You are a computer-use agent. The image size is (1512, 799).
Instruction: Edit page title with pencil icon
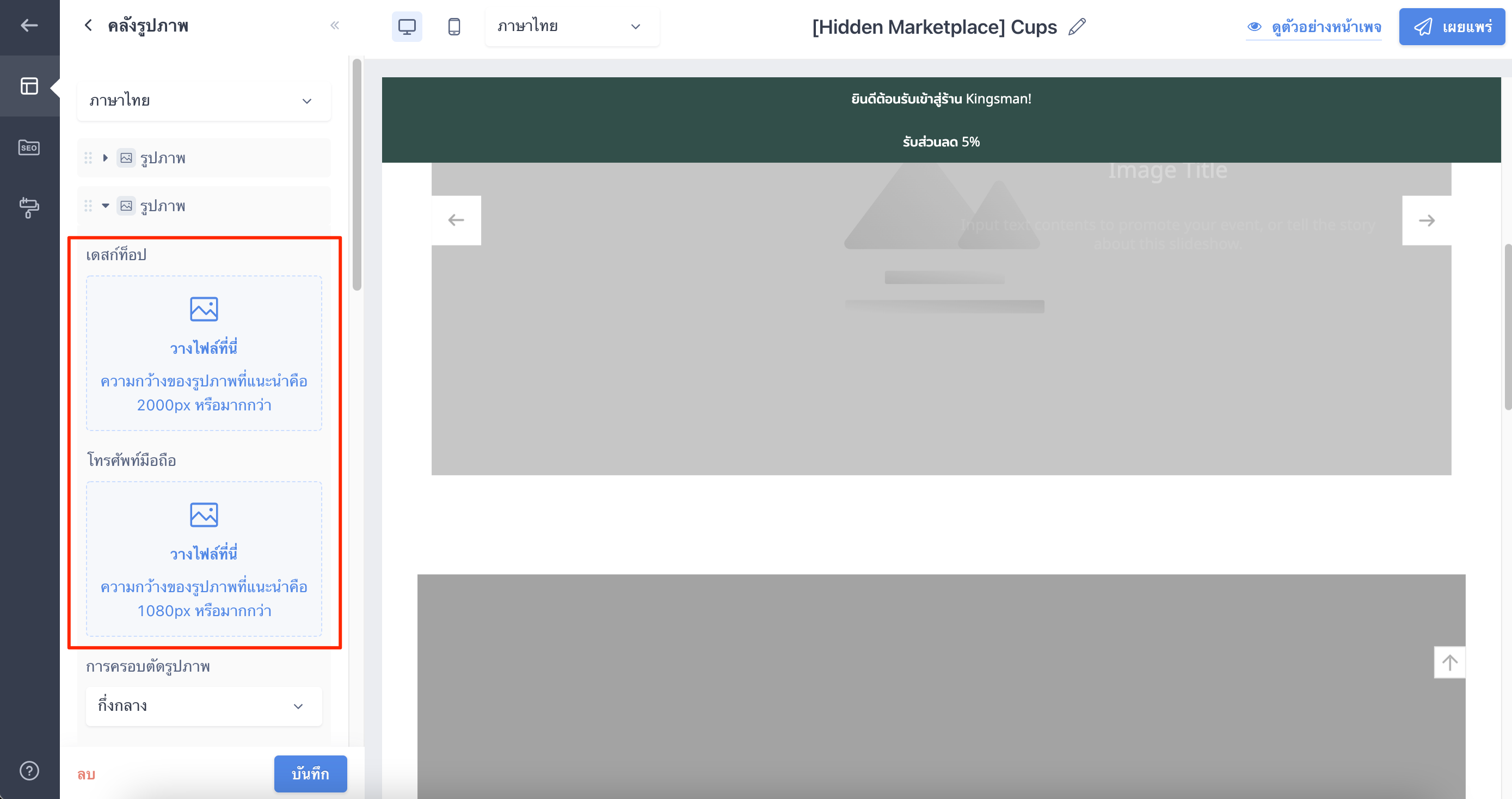tap(1077, 27)
